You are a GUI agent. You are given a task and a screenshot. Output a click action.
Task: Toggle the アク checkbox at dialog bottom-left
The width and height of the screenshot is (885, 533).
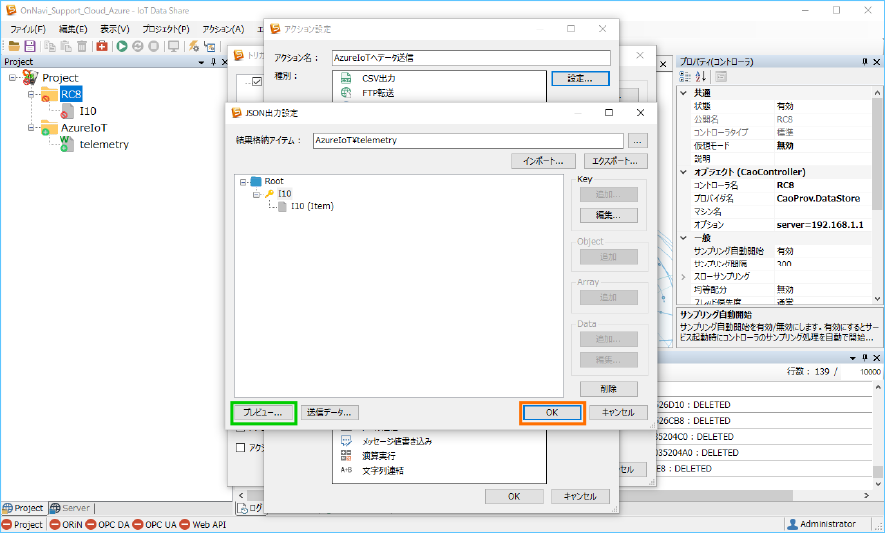[240, 448]
